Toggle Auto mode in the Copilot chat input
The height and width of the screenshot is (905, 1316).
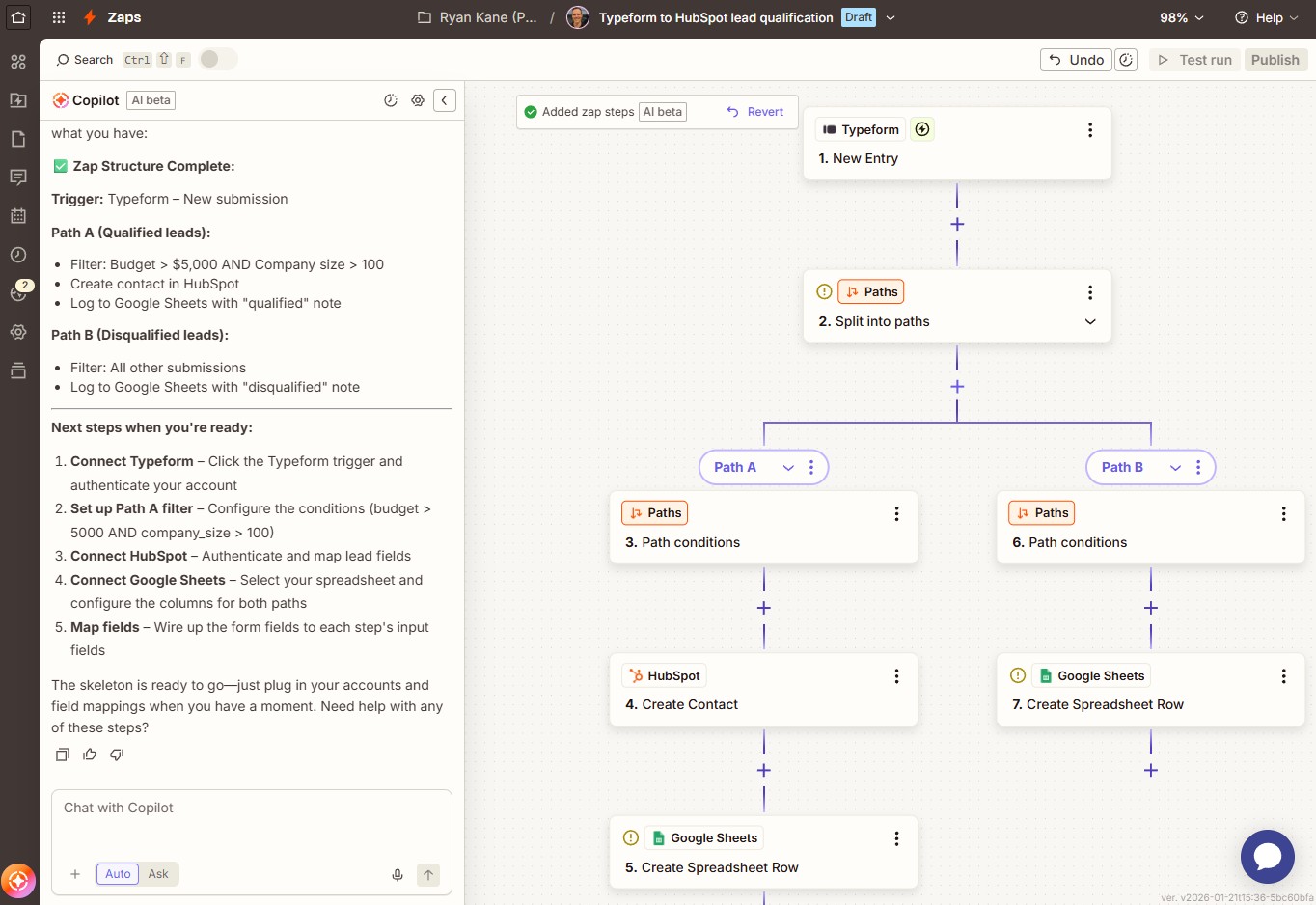[116, 874]
